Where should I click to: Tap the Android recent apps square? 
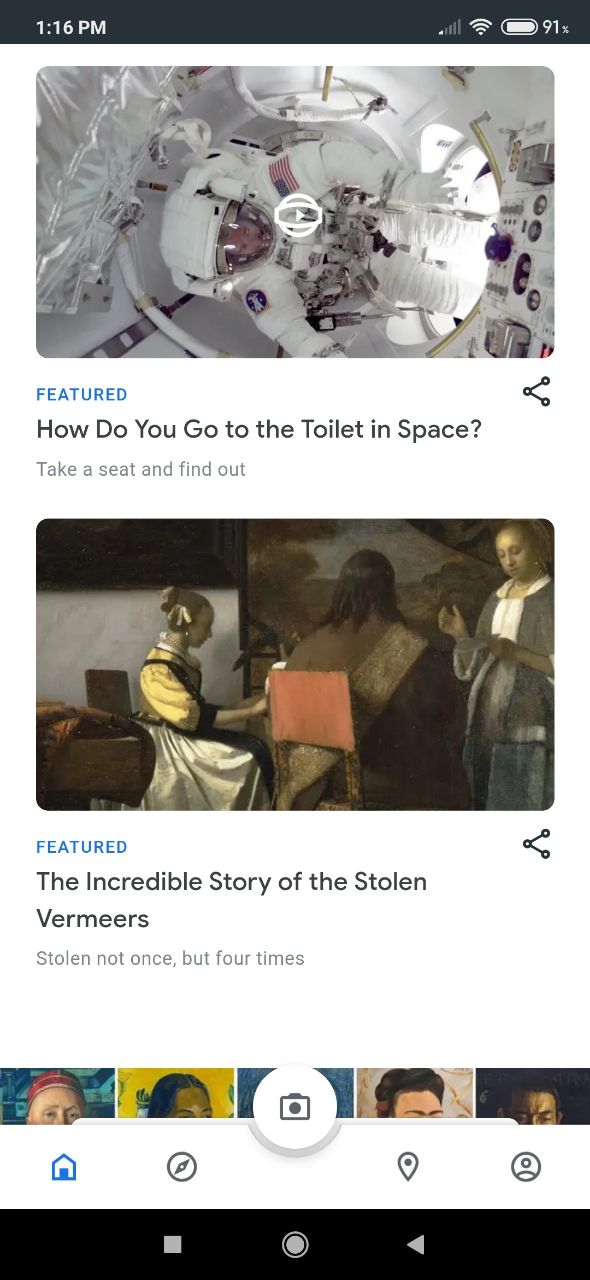tap(173, 1244)
